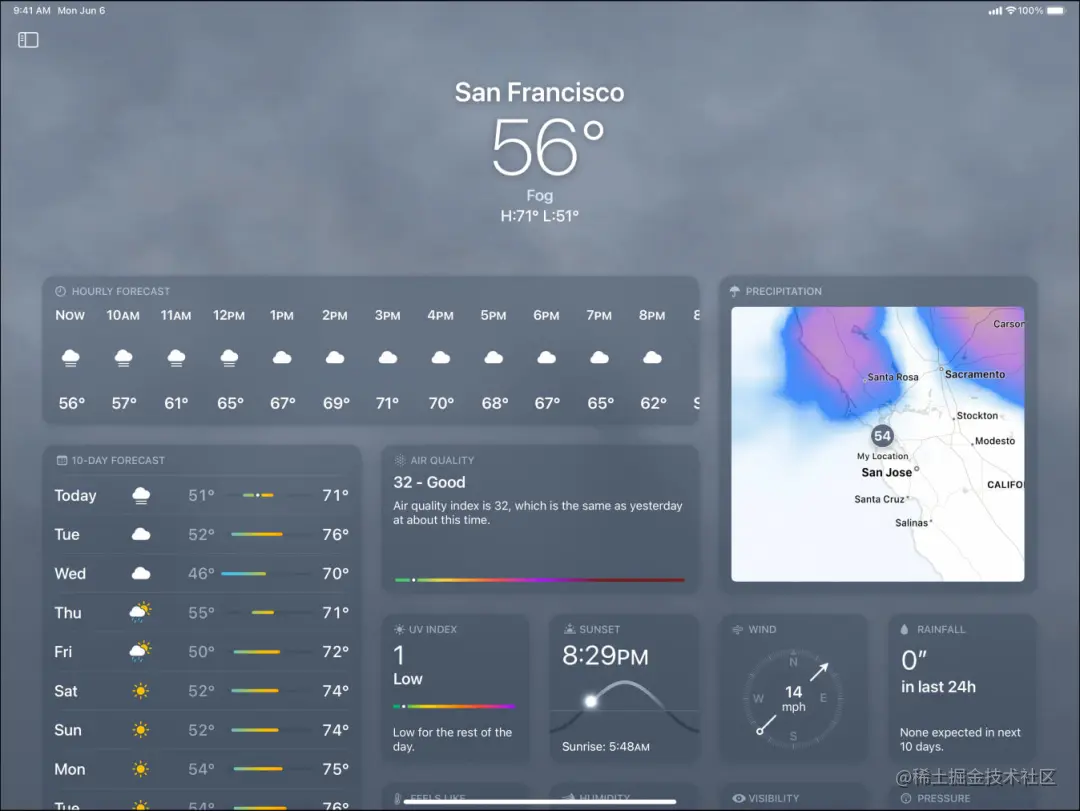This screenshot has width=1080, height=811.
Task: Tap the sunset arc graph
Action: (624, 706)
